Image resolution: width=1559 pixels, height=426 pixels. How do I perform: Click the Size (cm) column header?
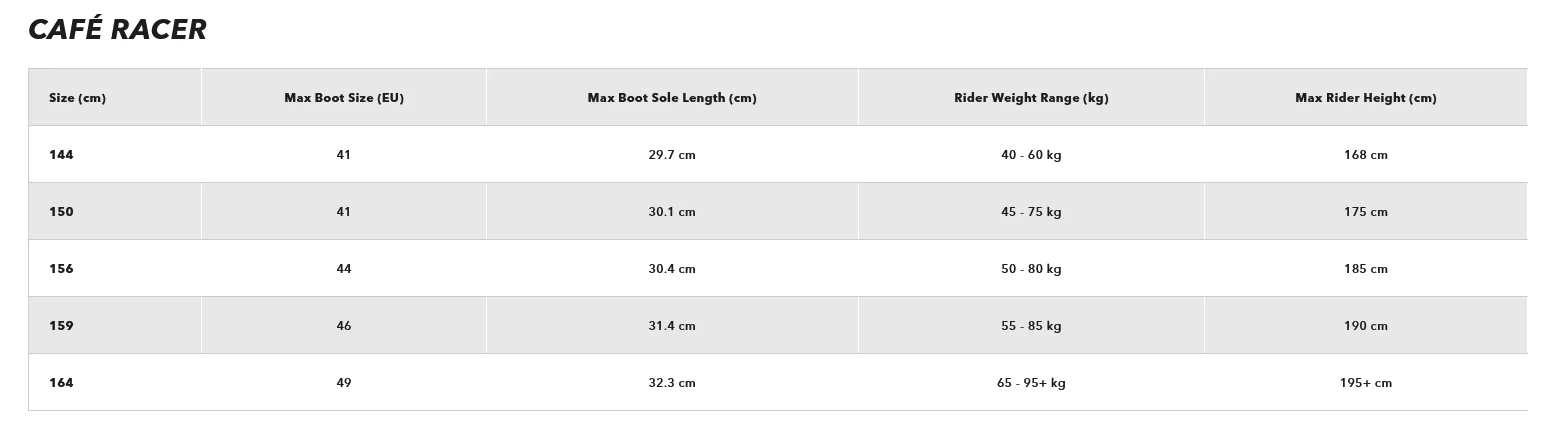(77, 98)
